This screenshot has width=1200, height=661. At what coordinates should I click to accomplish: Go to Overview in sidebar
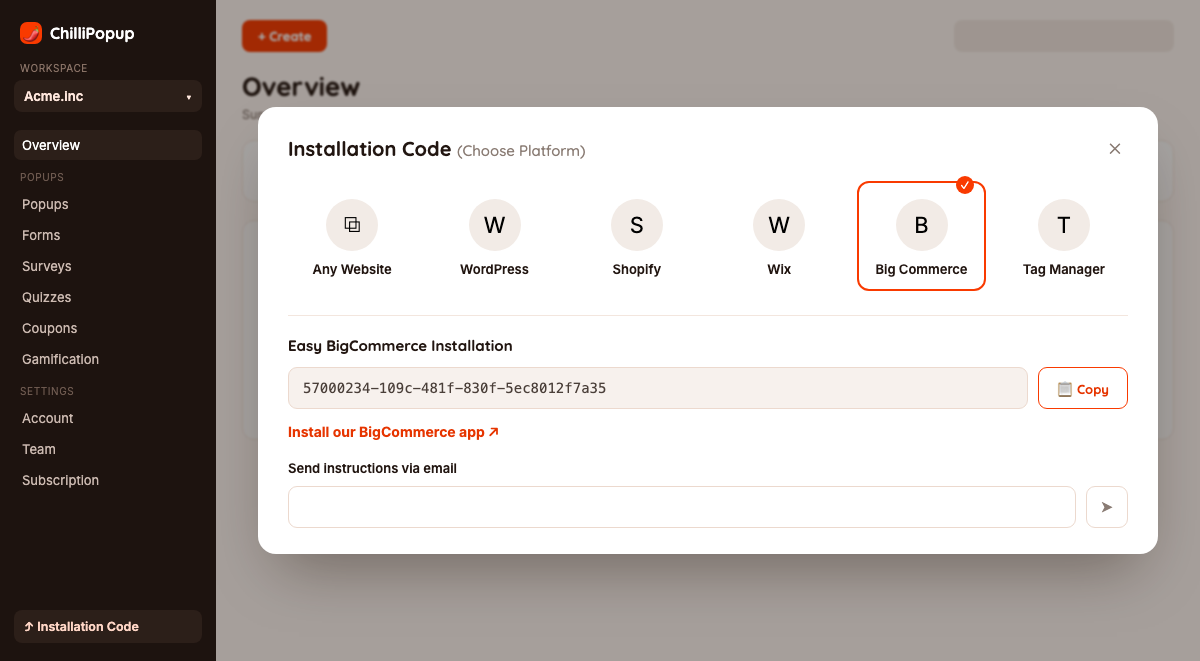(108, 145)
